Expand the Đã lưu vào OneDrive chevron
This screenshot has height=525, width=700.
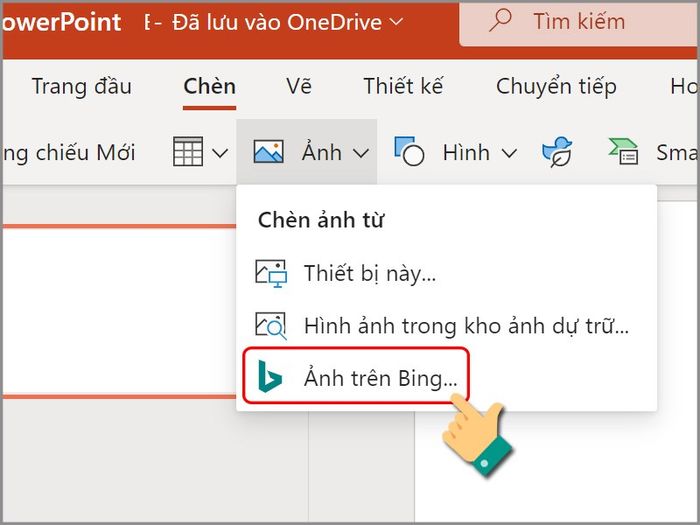click(396, 21)
